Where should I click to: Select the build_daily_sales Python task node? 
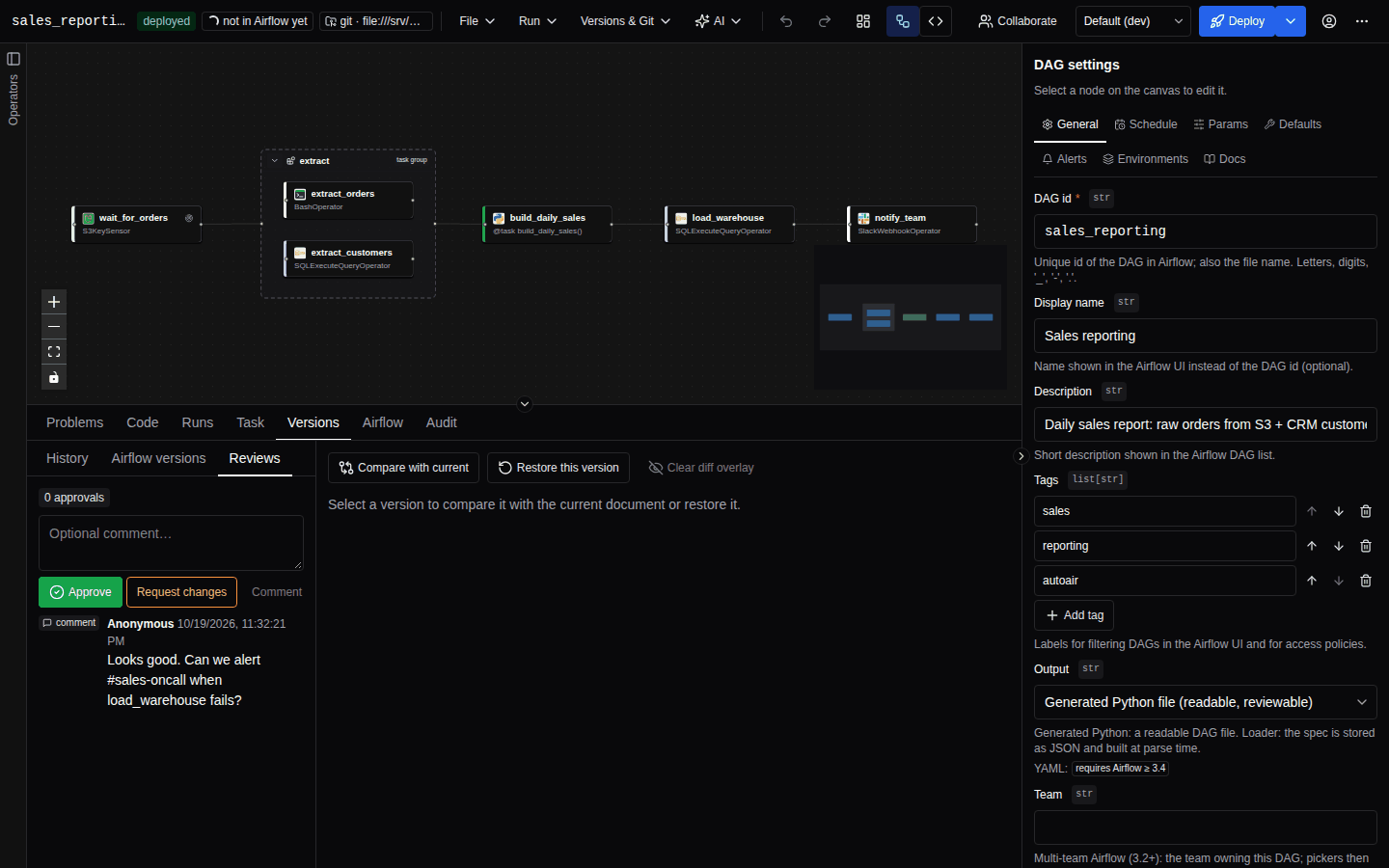[548, 224]
